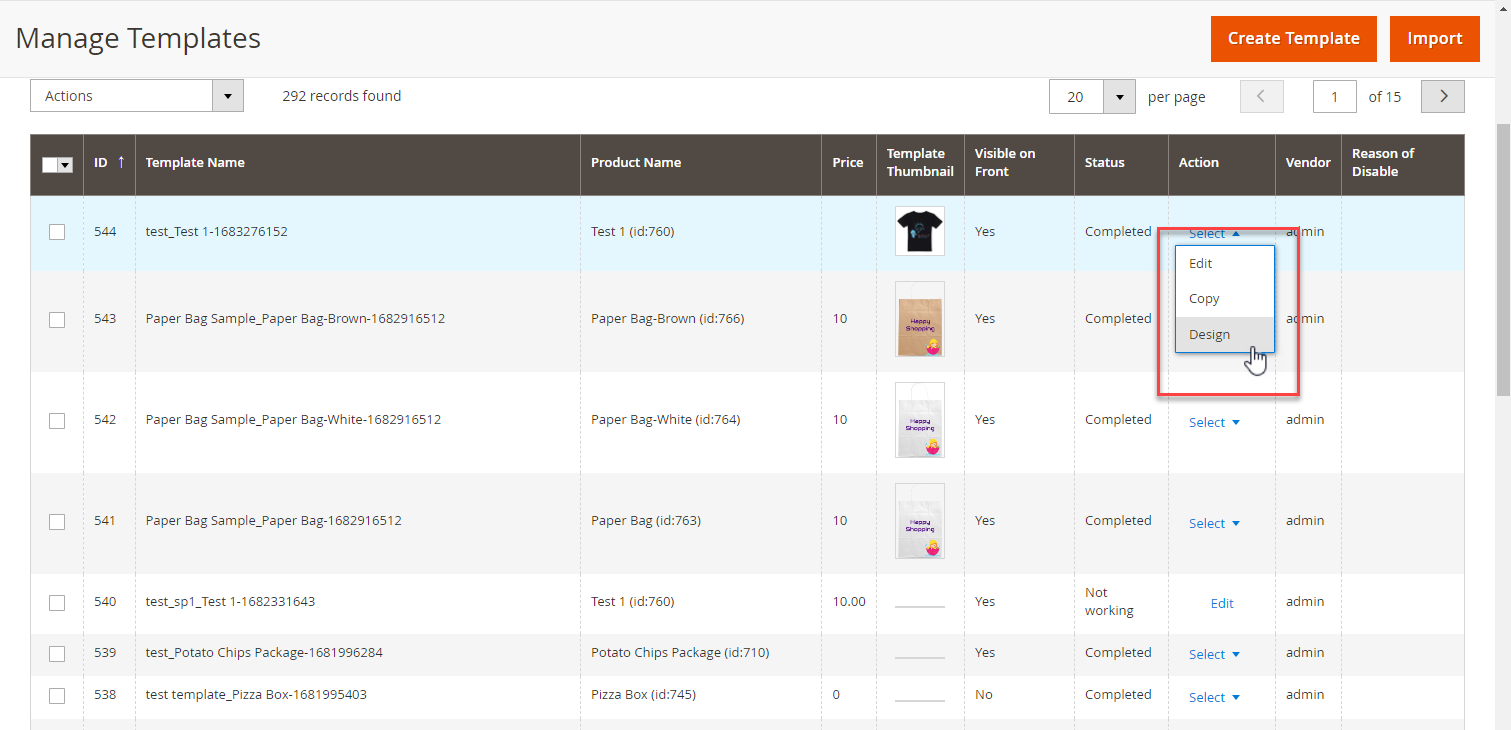The image size is (1511, 730).
Task: Open the Actions bulk dropdown
Action: click(137, 96)
